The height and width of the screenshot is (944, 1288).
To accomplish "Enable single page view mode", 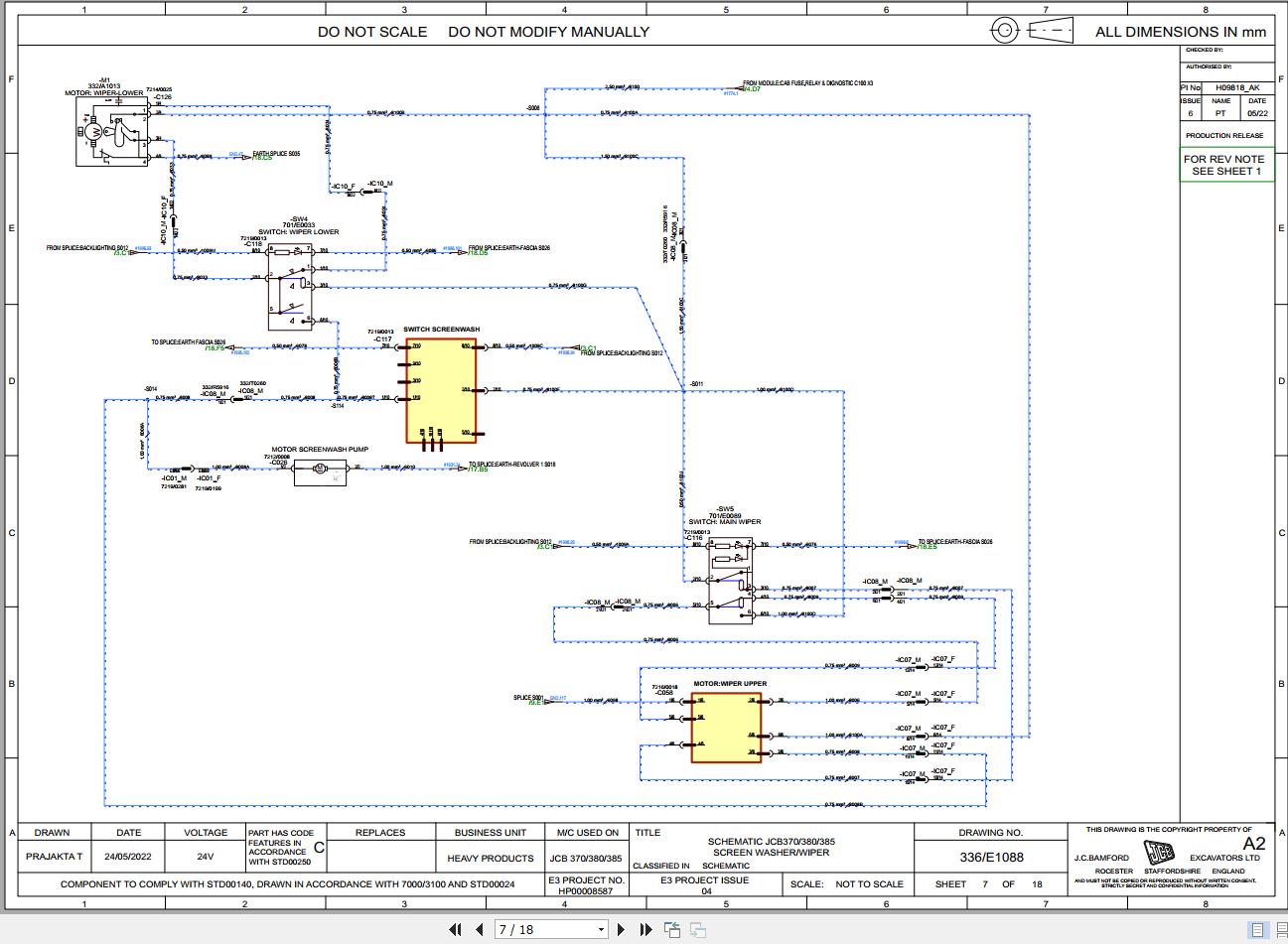I will pos(1256,930).
